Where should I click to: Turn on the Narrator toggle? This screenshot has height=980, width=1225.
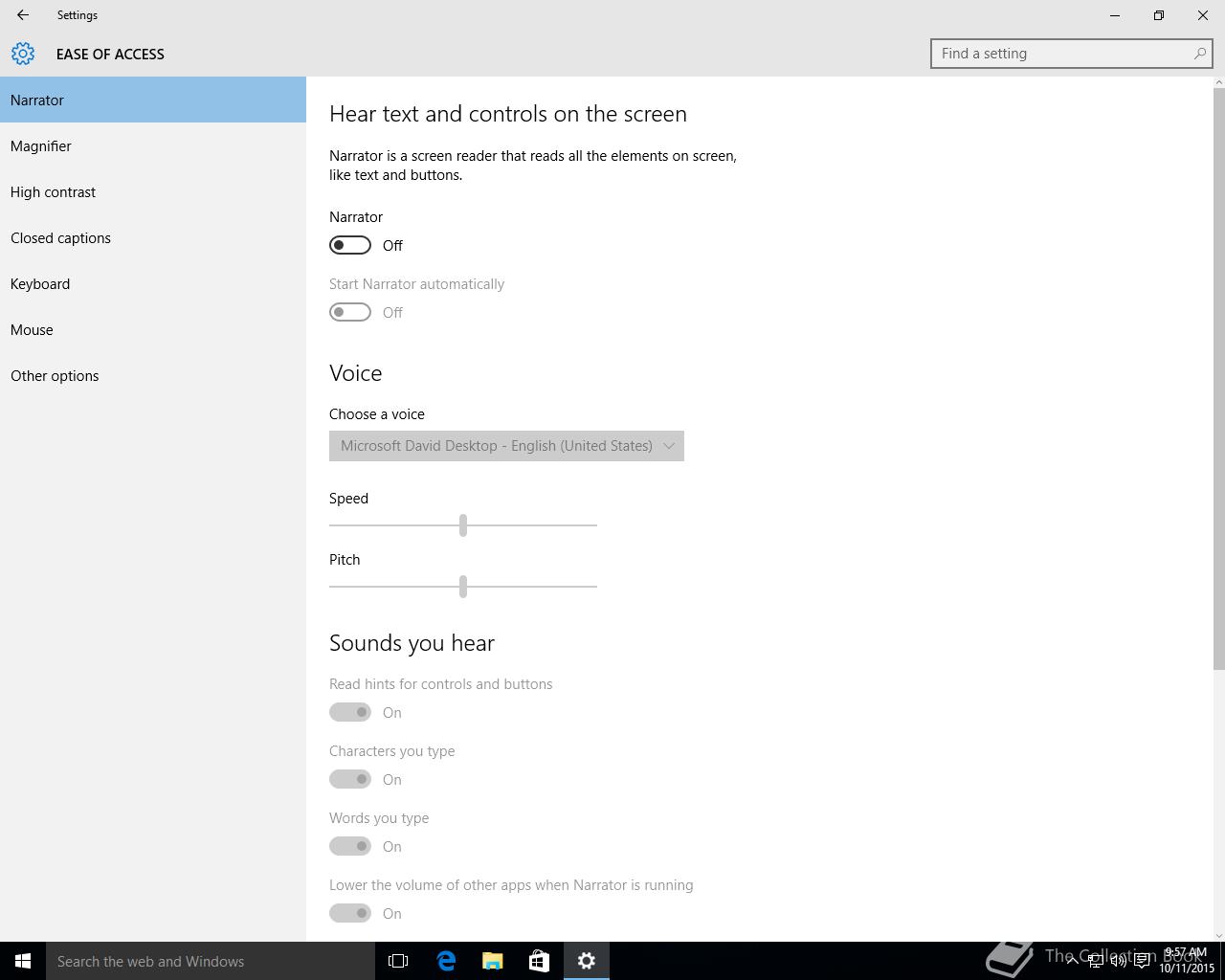[x=350, y=245]
